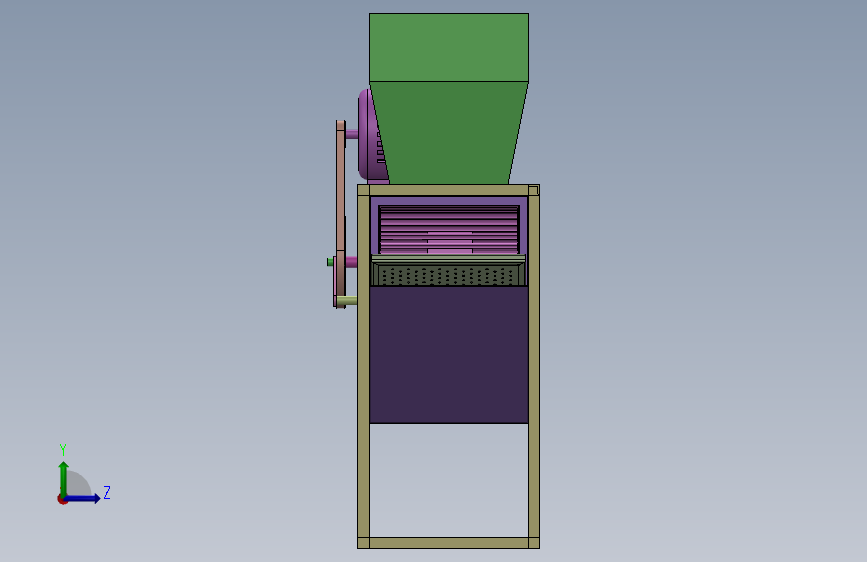This screenshot has height=562, width=867.
Task: Select the frame's left vertical leg
Action: [x=363, y=366]
